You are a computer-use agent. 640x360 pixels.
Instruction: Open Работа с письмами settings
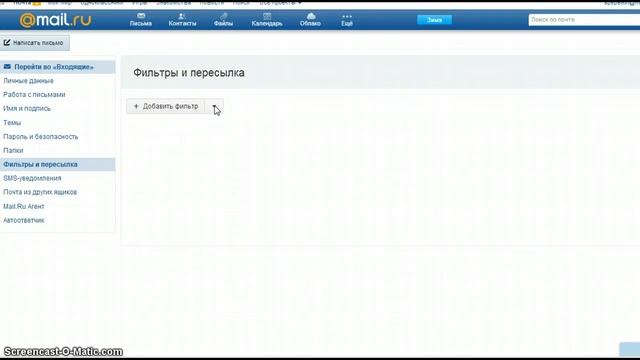tap(34, 95)
